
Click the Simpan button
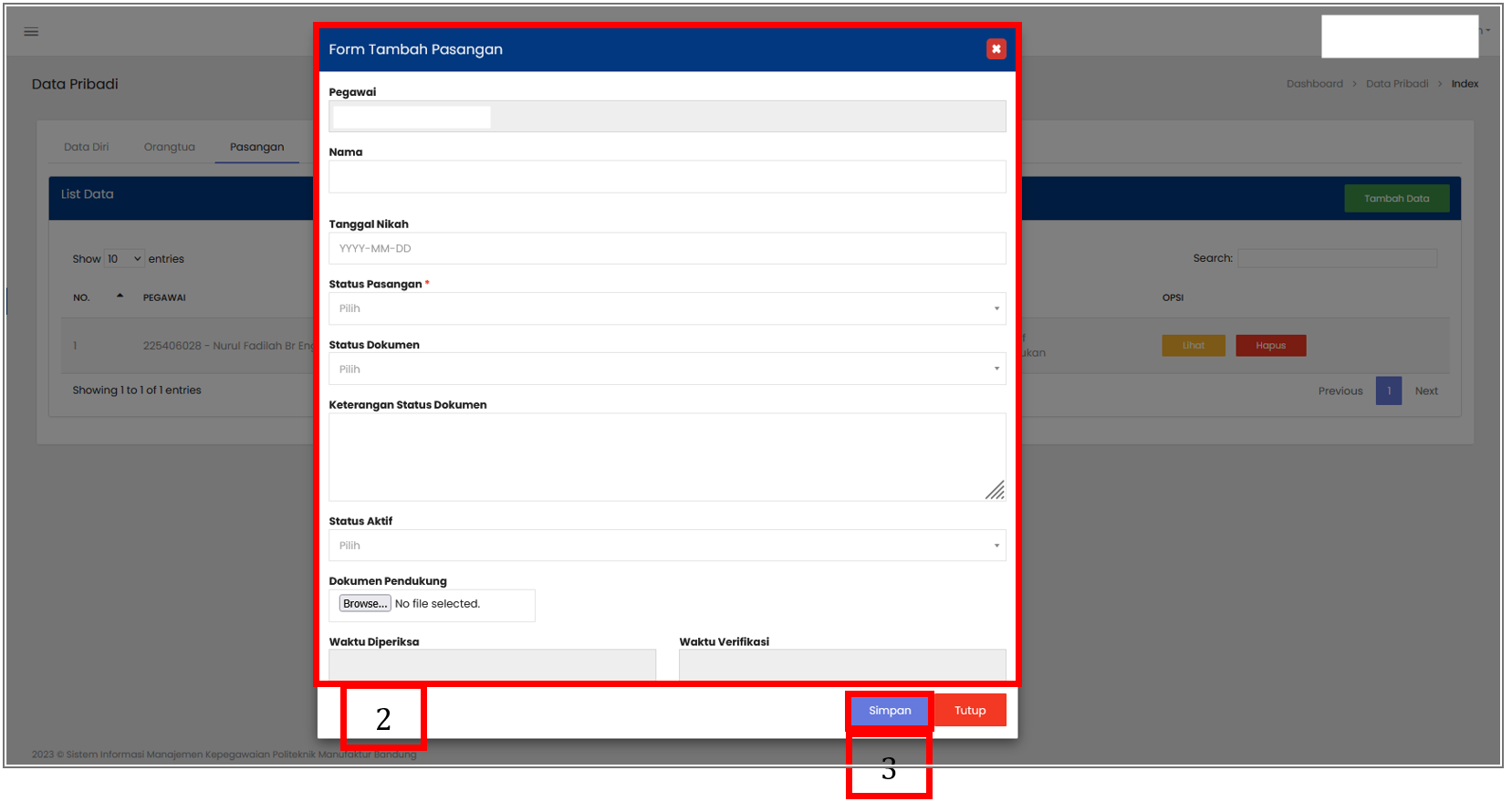click(x=889, y=711)
